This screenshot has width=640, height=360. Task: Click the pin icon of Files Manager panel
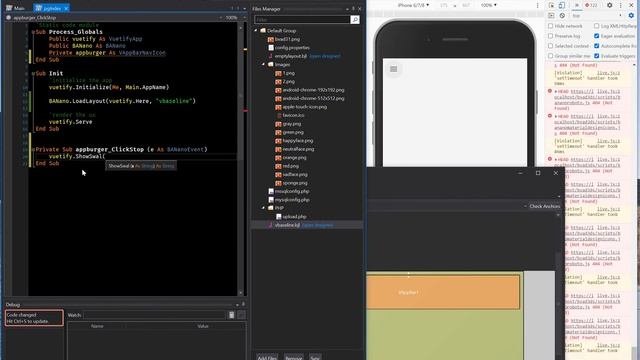click(353, 9)
